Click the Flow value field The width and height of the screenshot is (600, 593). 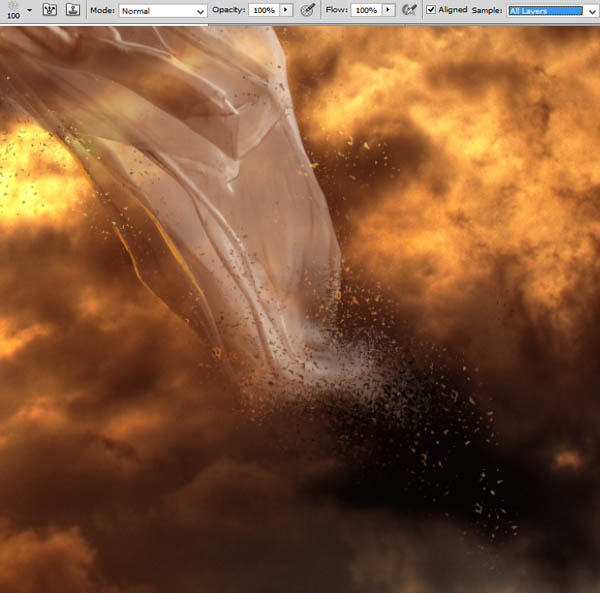tap(366, 10)
